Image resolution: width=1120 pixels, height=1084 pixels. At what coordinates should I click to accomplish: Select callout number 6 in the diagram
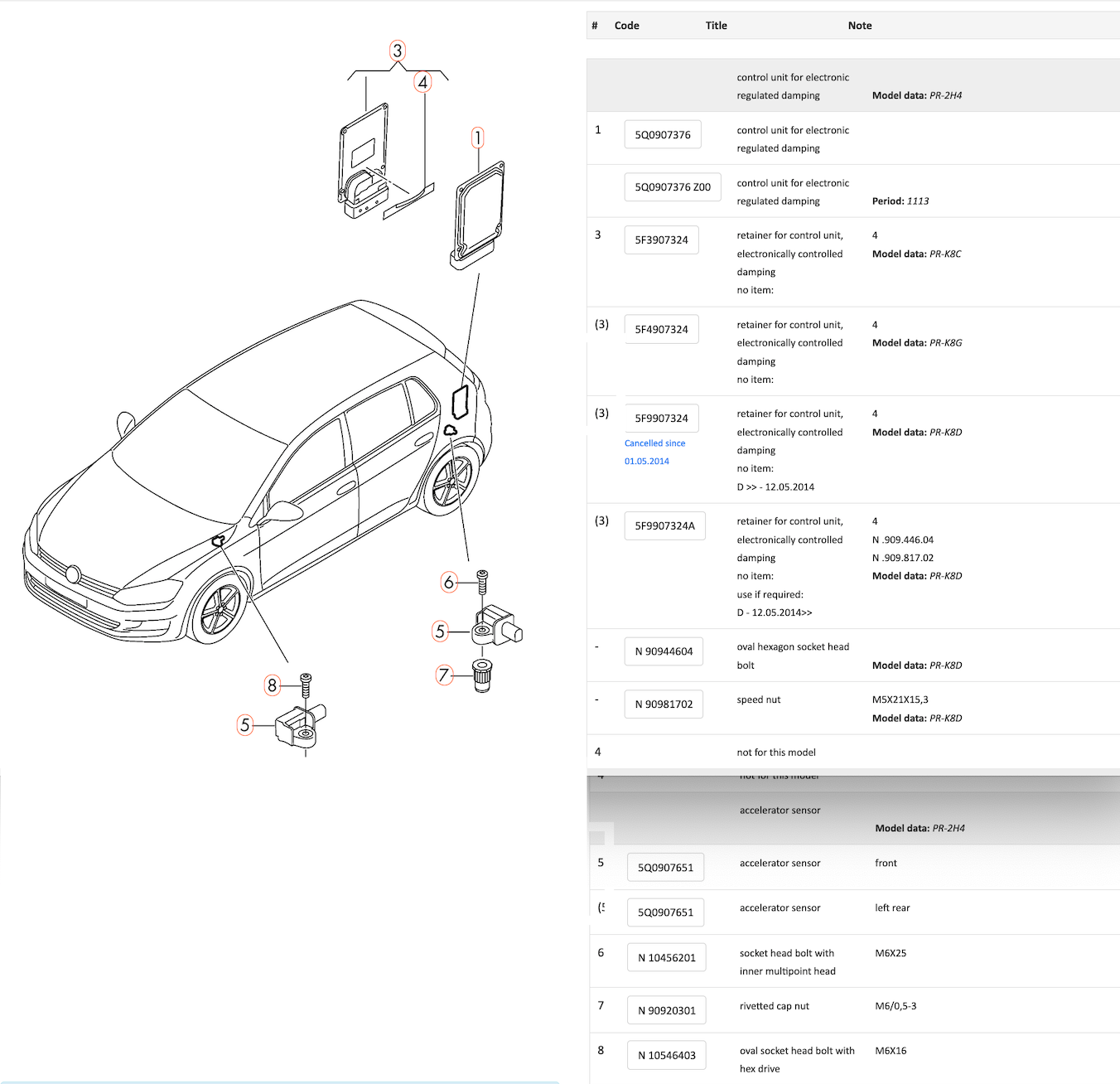(x=448, y=583)
